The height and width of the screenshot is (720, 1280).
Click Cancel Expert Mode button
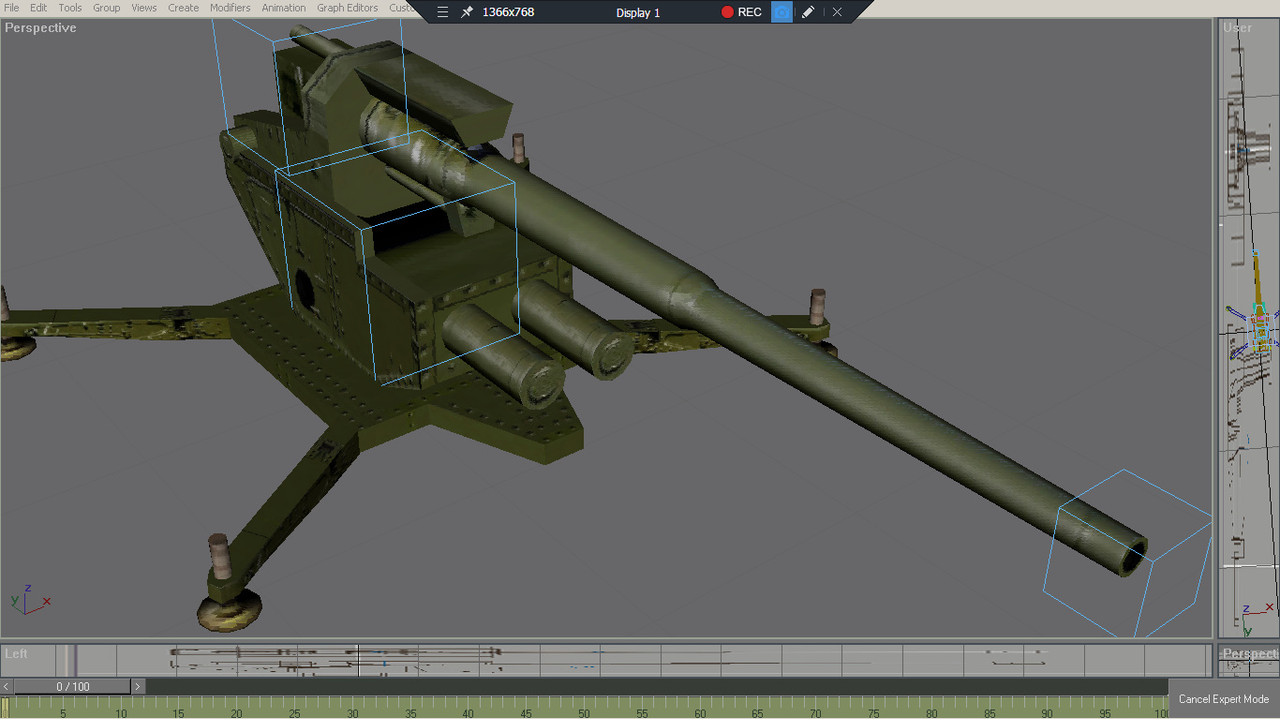pyautogui.click(x=1223, y=699)
